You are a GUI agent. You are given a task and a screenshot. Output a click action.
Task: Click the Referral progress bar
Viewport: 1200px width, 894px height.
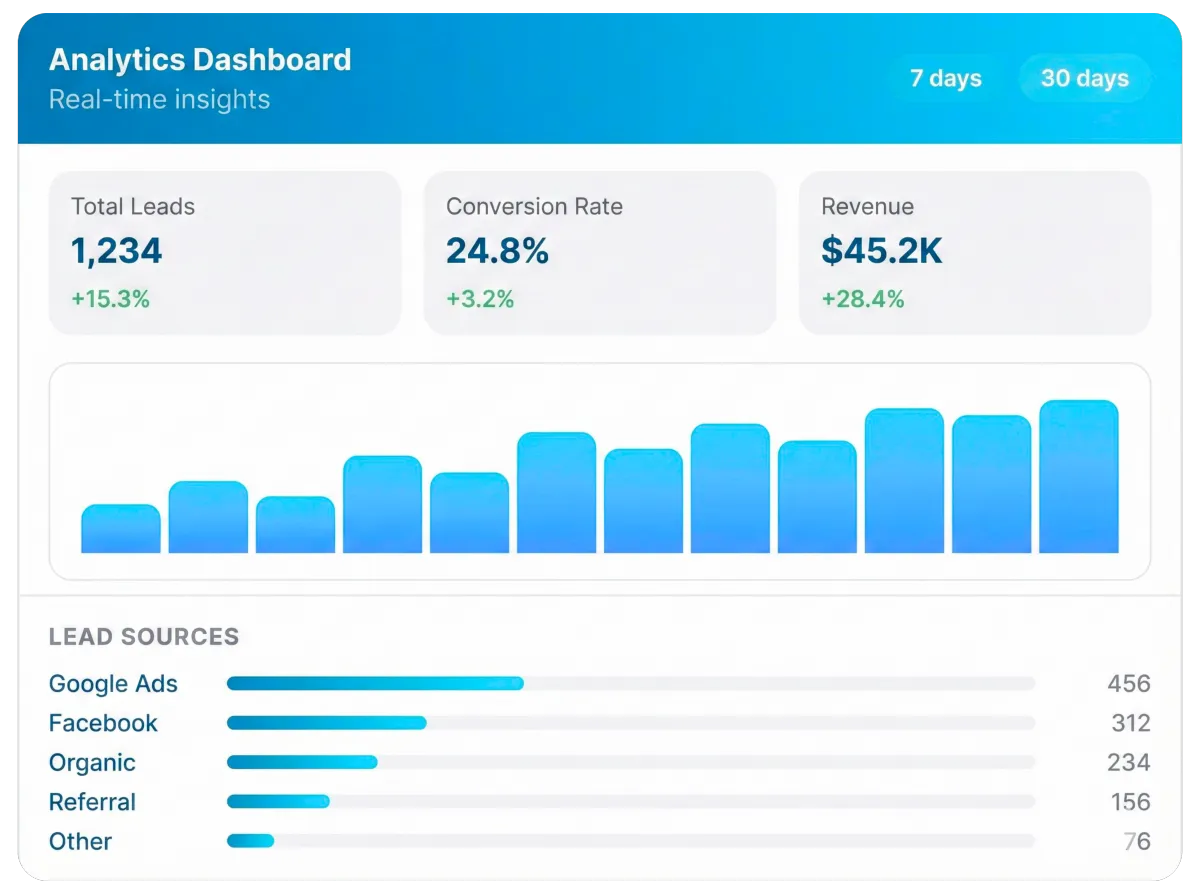coord(631,802)
